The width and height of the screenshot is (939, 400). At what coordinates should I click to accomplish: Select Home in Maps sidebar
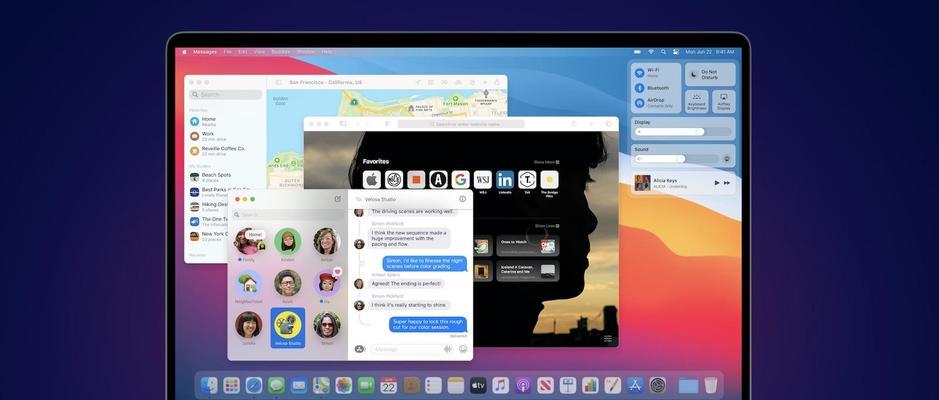coord(226,121)
